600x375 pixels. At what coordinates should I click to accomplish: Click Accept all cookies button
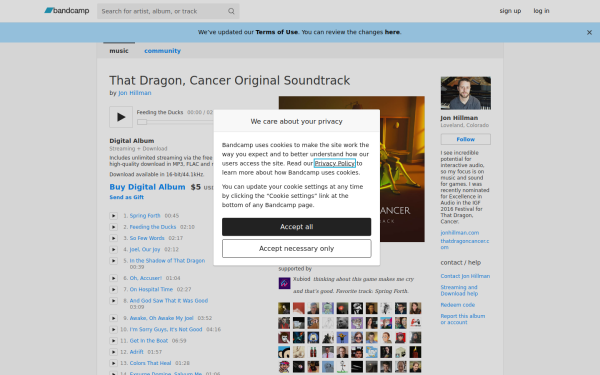coord(297,227)
